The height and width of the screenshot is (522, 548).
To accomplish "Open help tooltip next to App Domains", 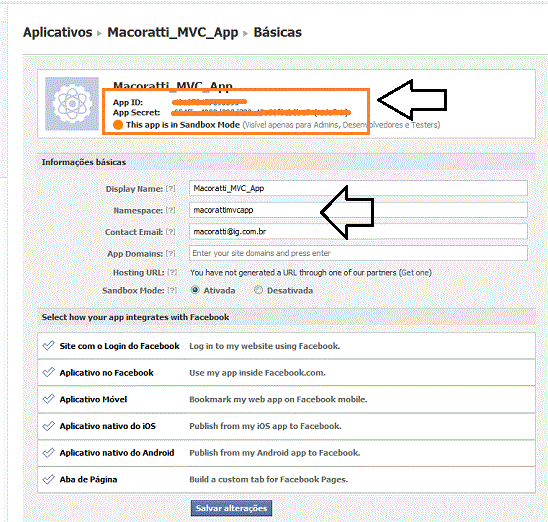I will 171,254.
